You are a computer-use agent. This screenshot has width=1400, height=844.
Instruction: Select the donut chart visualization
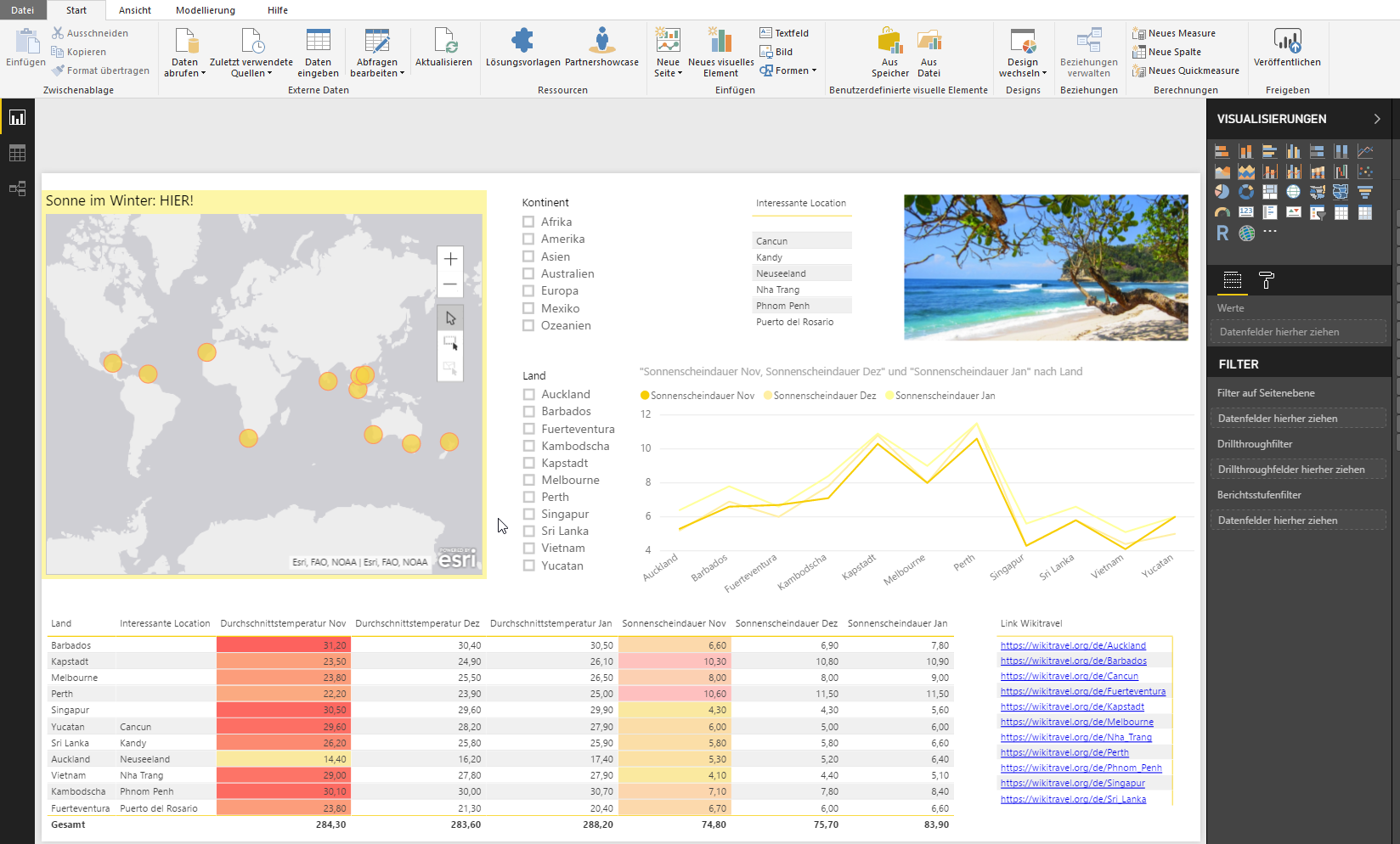[1246, 192]
